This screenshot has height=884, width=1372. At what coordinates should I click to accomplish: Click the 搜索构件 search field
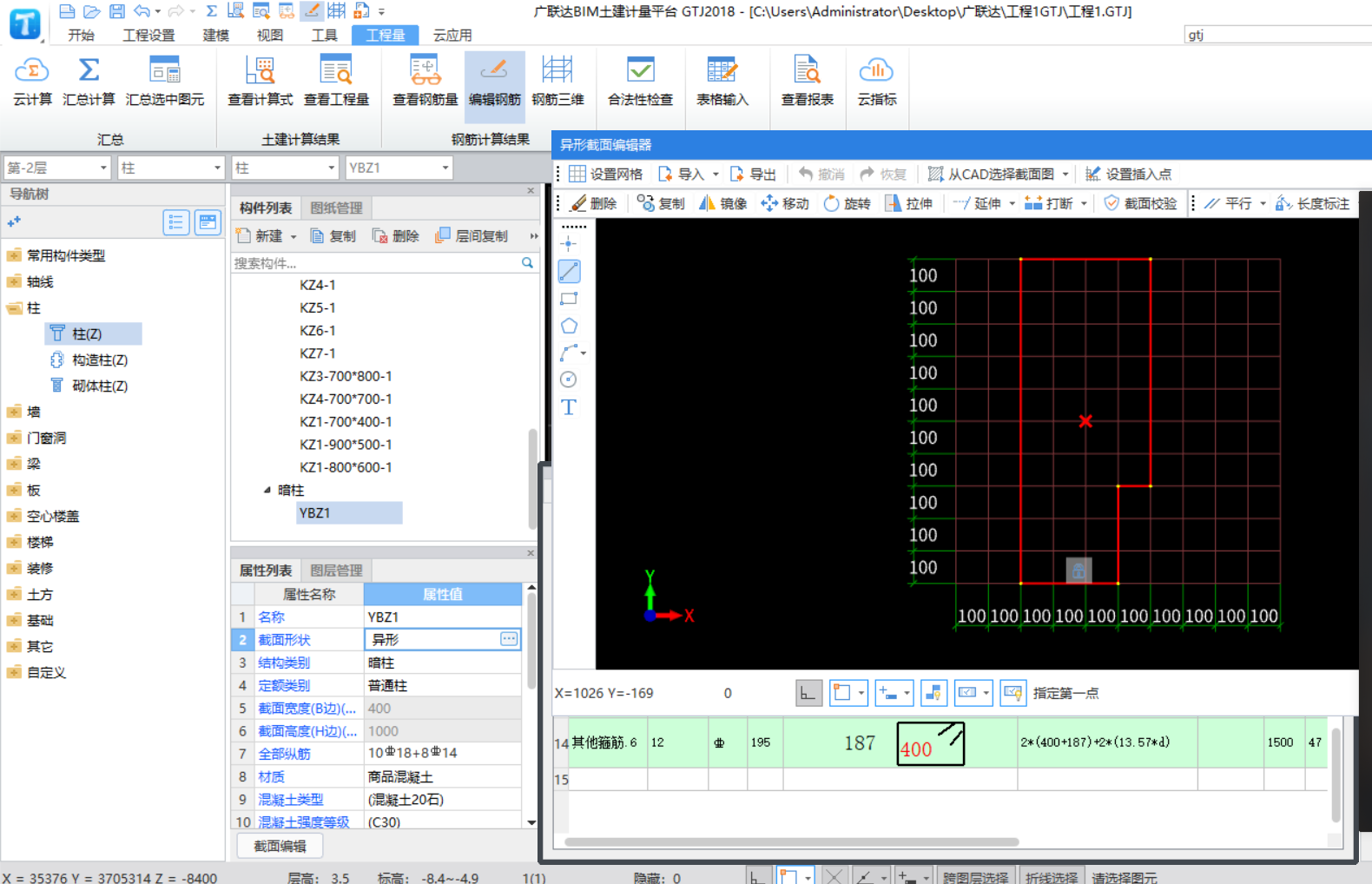pyautogui.click(x=376, y=263)
